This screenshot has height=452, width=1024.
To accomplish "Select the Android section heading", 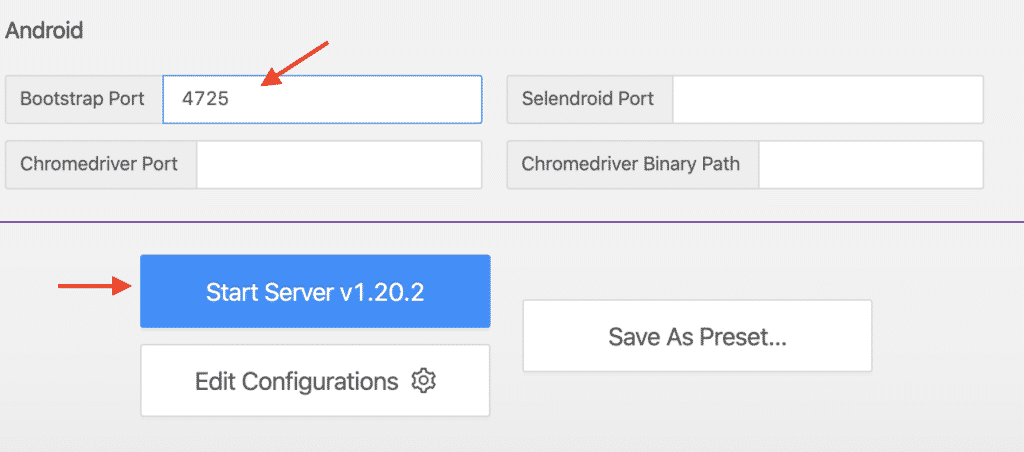I will 44,30.
